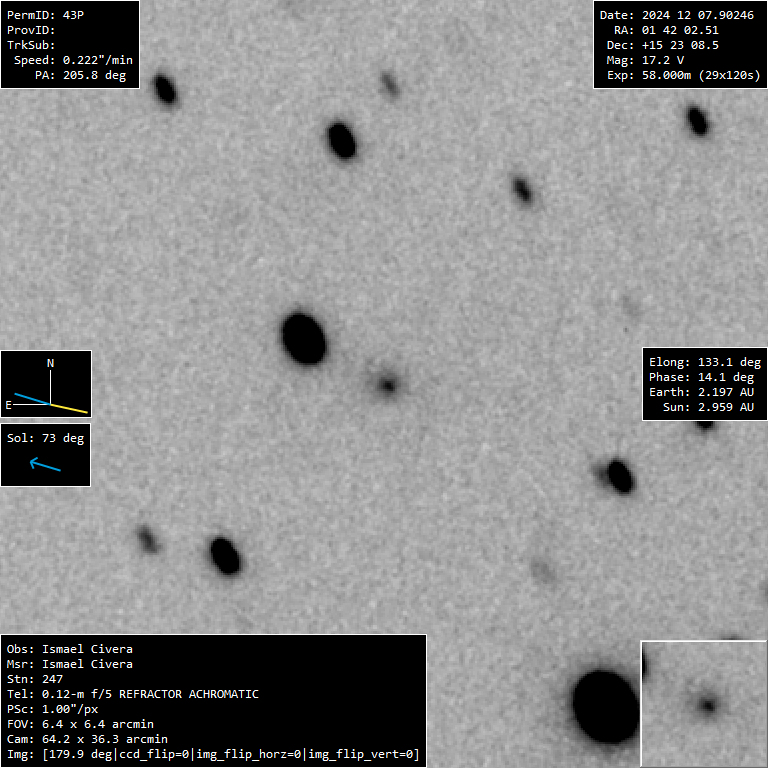Click the RA: 01 42 02.51 line
The height and width of the screenshot is (768, 768).
click(667, 30)
